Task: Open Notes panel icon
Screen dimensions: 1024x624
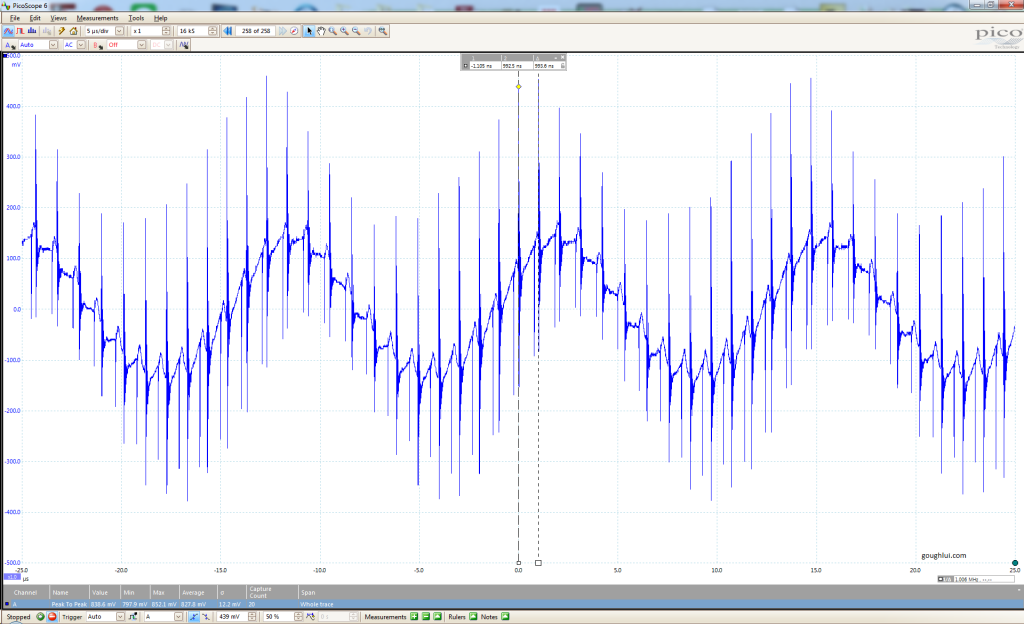Action: pos(505,617)
